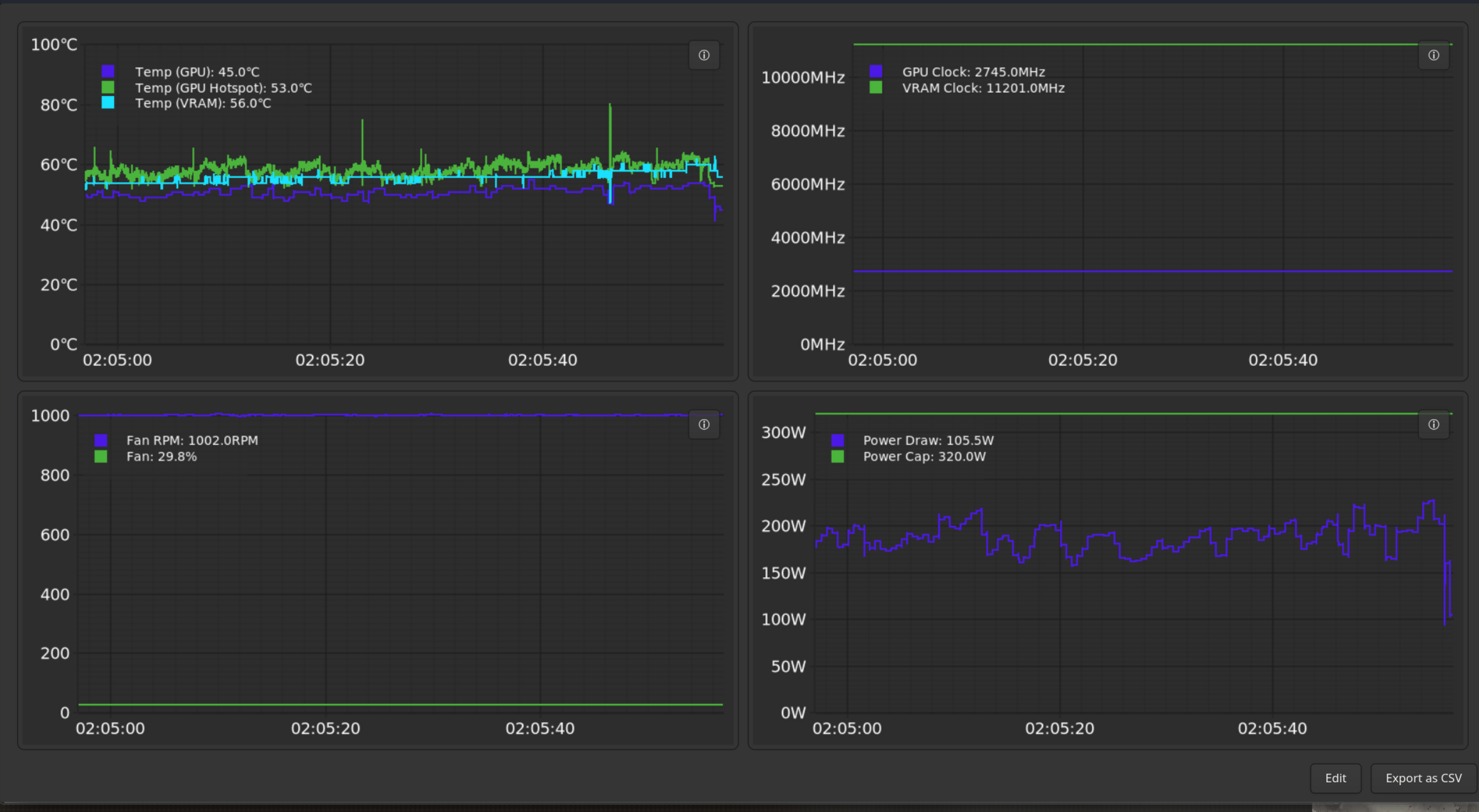The height and width of the screenshot is (812, 1479).
Task: Click info icon on clock speed graph
Action: (1433, 56)
